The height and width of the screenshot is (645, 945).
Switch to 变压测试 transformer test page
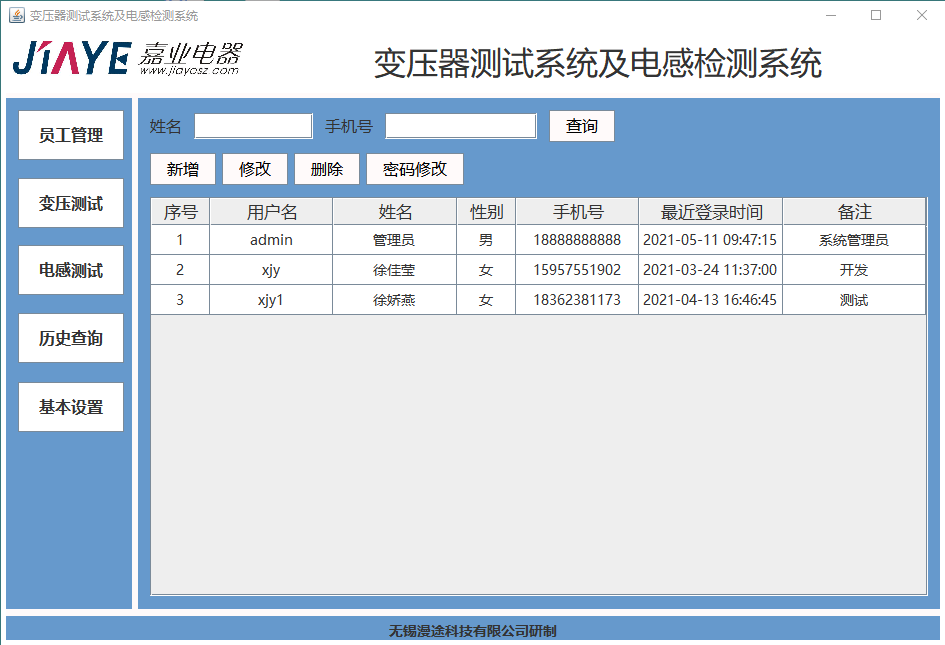(x=71, y=203)
